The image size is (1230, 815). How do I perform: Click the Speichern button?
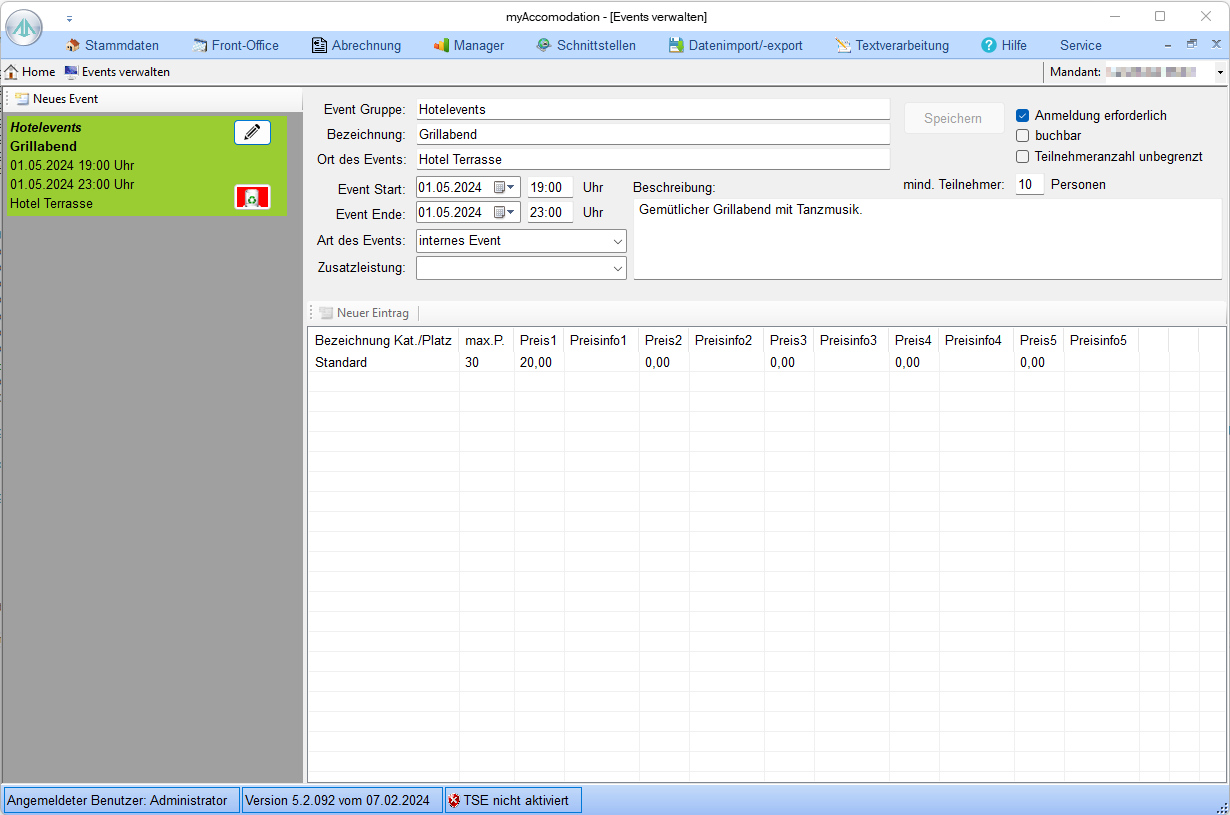click(954, 118)
